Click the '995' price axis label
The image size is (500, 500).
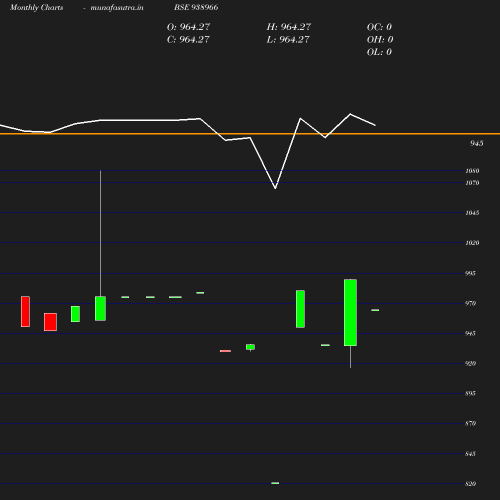pos(470,273)
